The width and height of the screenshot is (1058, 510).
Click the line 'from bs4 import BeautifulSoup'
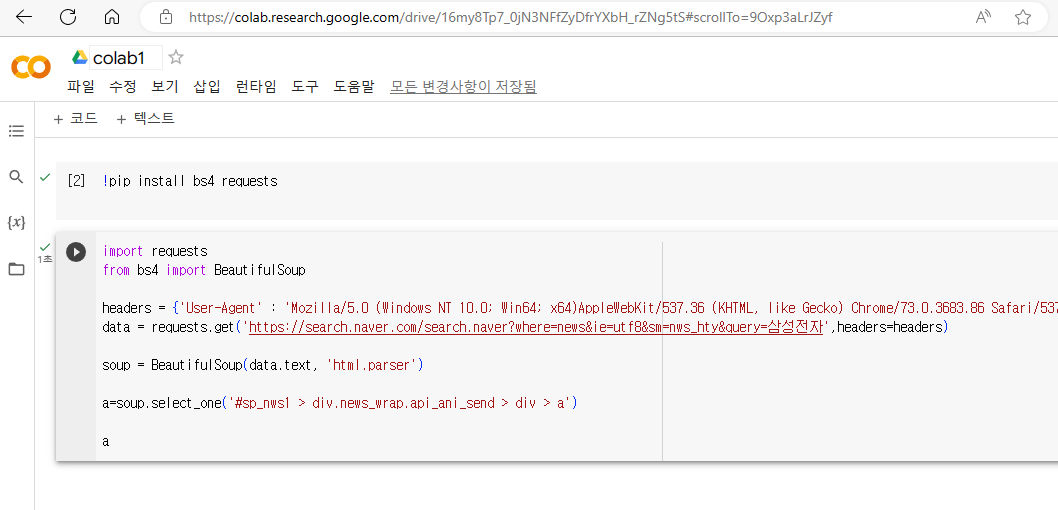point(204,270)
